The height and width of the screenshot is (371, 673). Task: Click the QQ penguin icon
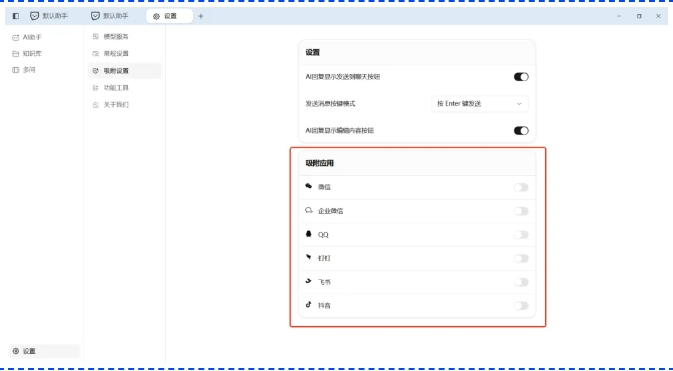(309, 234)
